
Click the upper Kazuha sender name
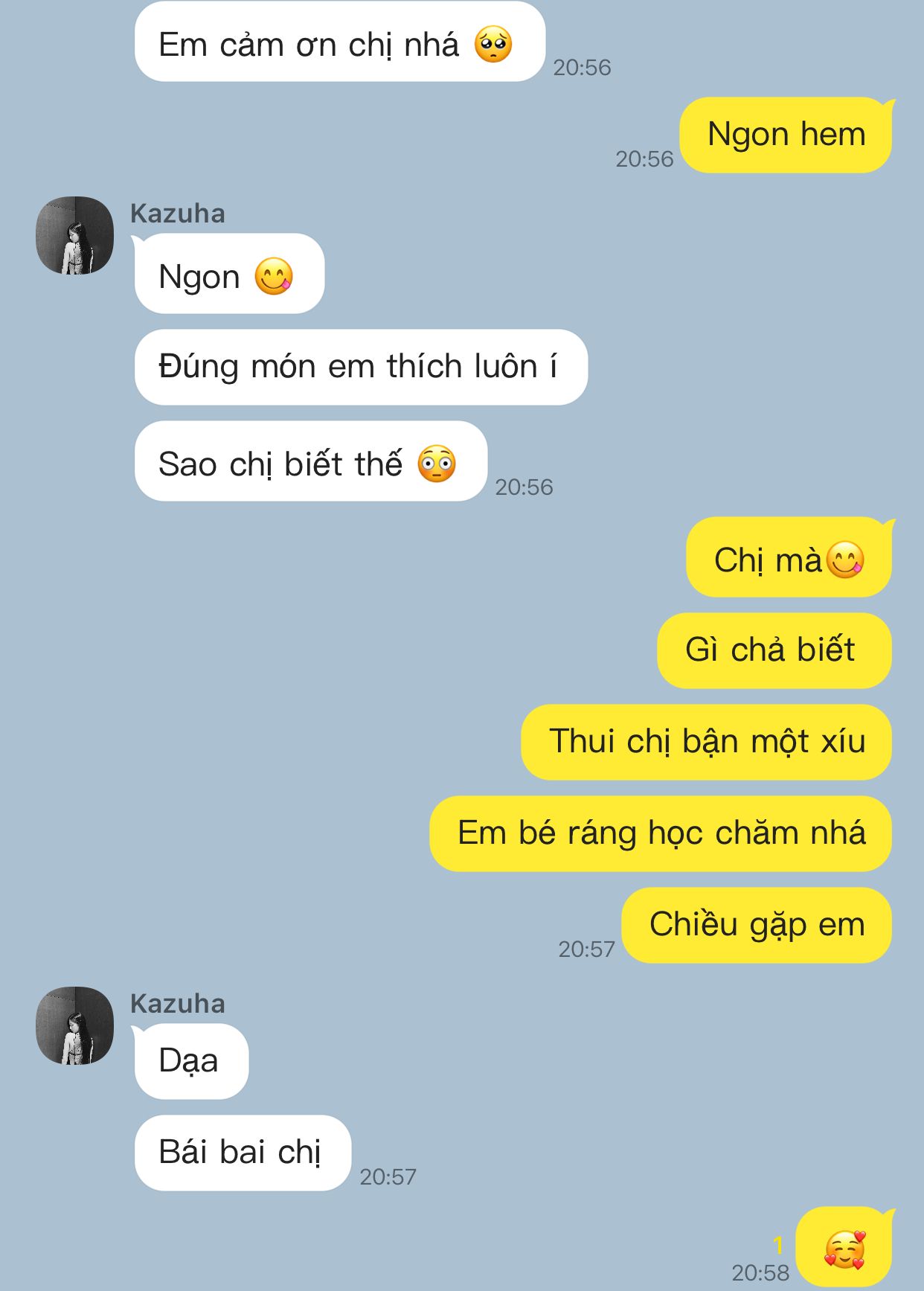pyautogui.click(x=177, y=214)
